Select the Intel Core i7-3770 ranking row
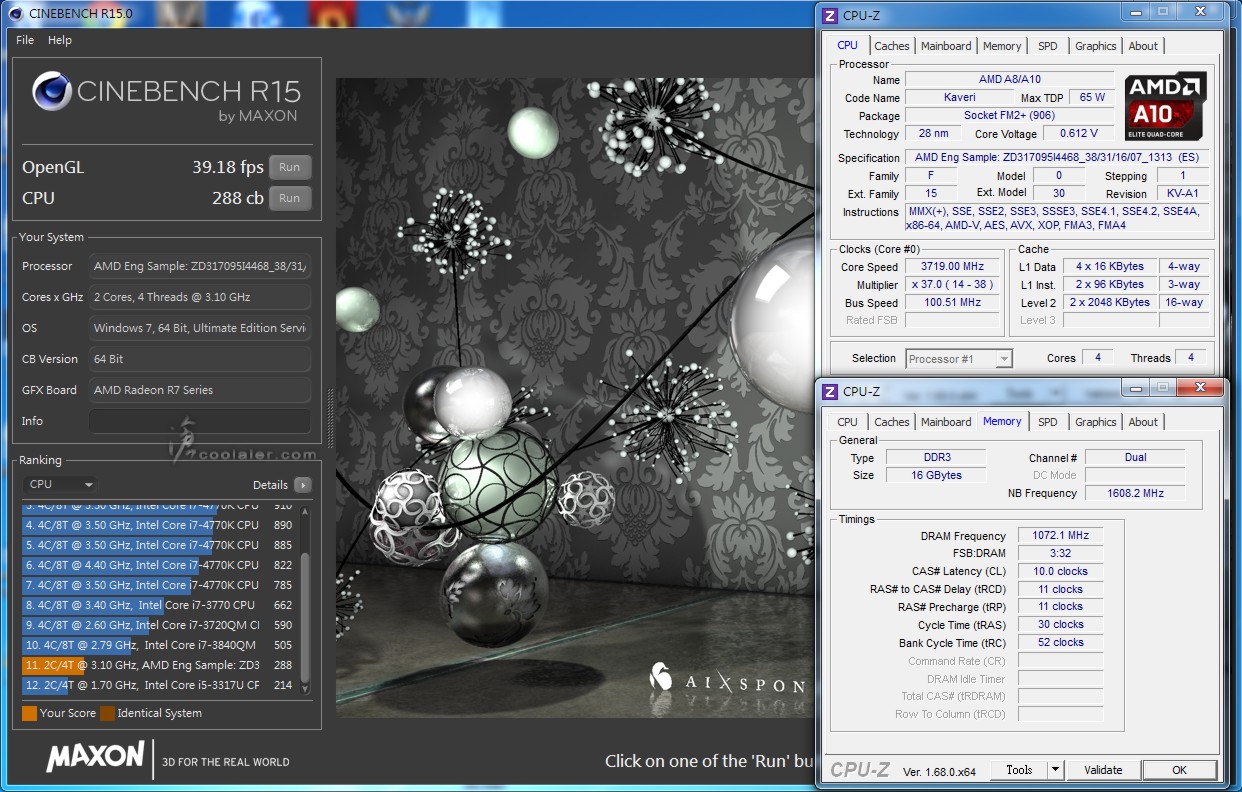Image resolution: width=1242 pixels, height=792 pixels. point(160,605)
